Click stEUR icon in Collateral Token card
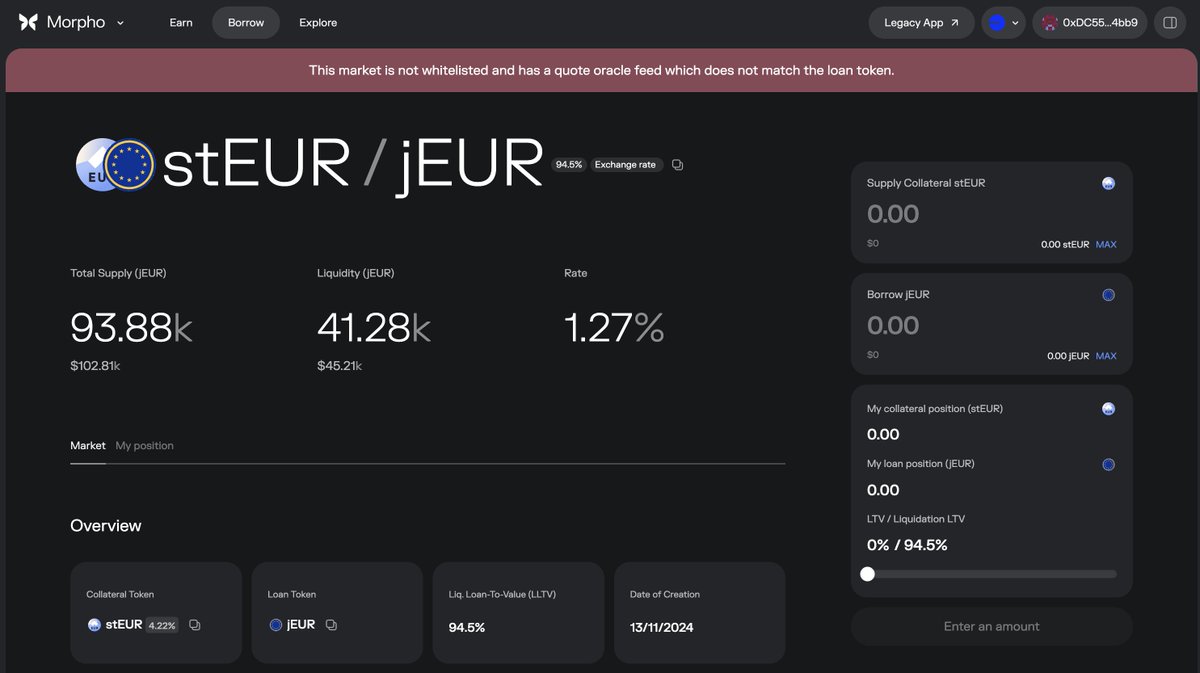 [x=94, y=625]
